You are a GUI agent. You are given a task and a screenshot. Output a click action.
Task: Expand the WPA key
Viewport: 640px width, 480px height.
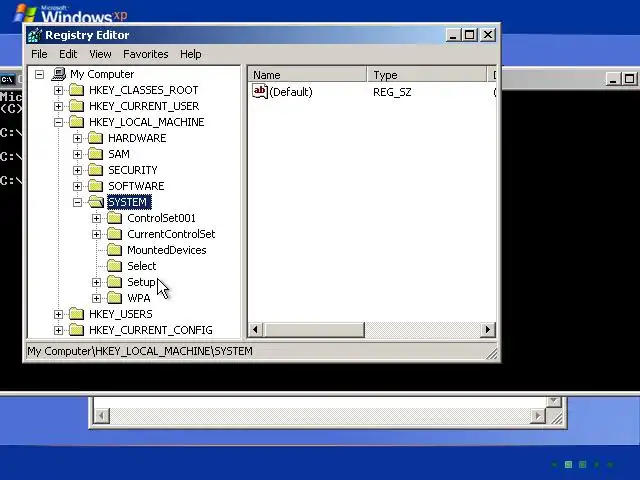97,298
